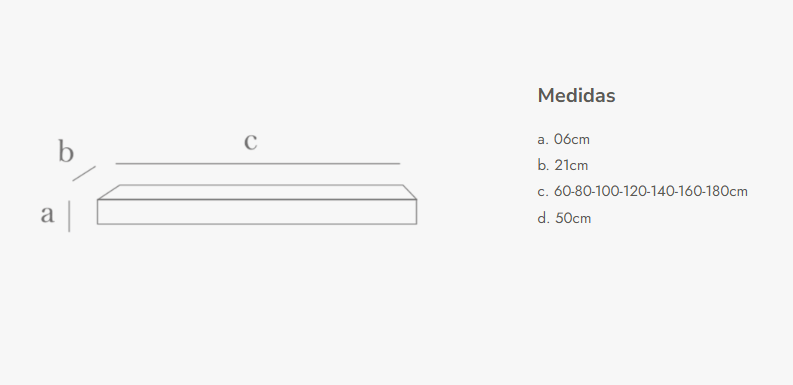
Task: Click the right slanted edge of the shelf
Action: [x=410, y=192]
